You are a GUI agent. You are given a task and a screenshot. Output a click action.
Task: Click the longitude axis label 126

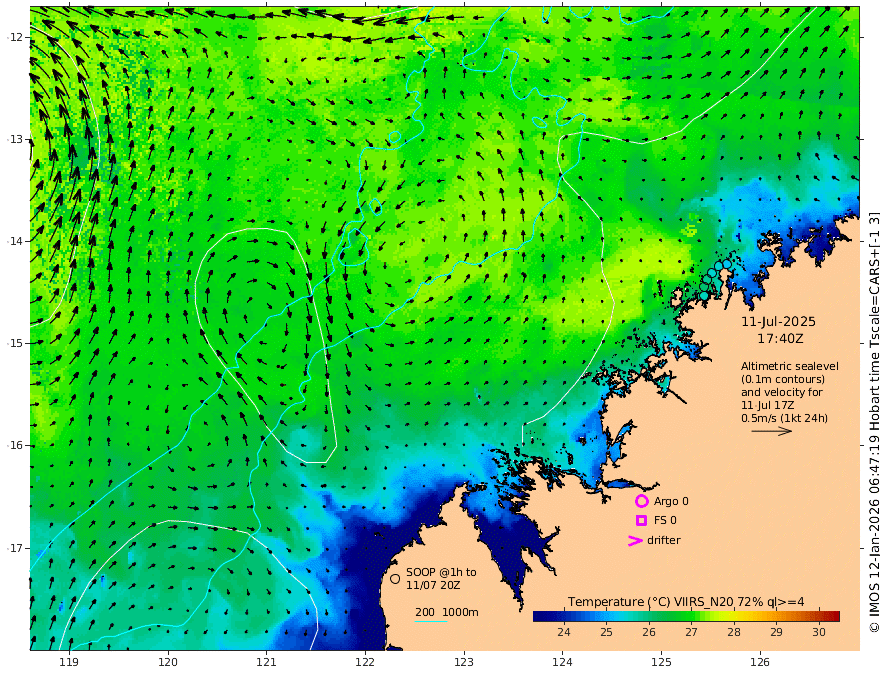[x=760, y=662]
